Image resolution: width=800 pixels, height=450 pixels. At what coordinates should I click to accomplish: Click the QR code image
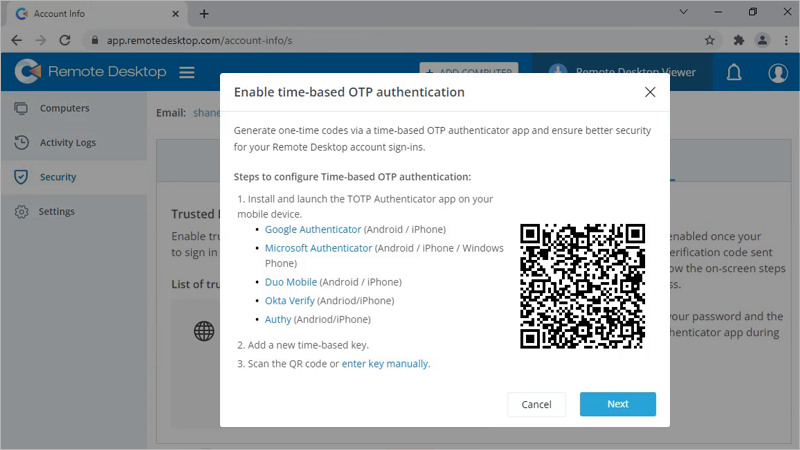coord(582,285)
